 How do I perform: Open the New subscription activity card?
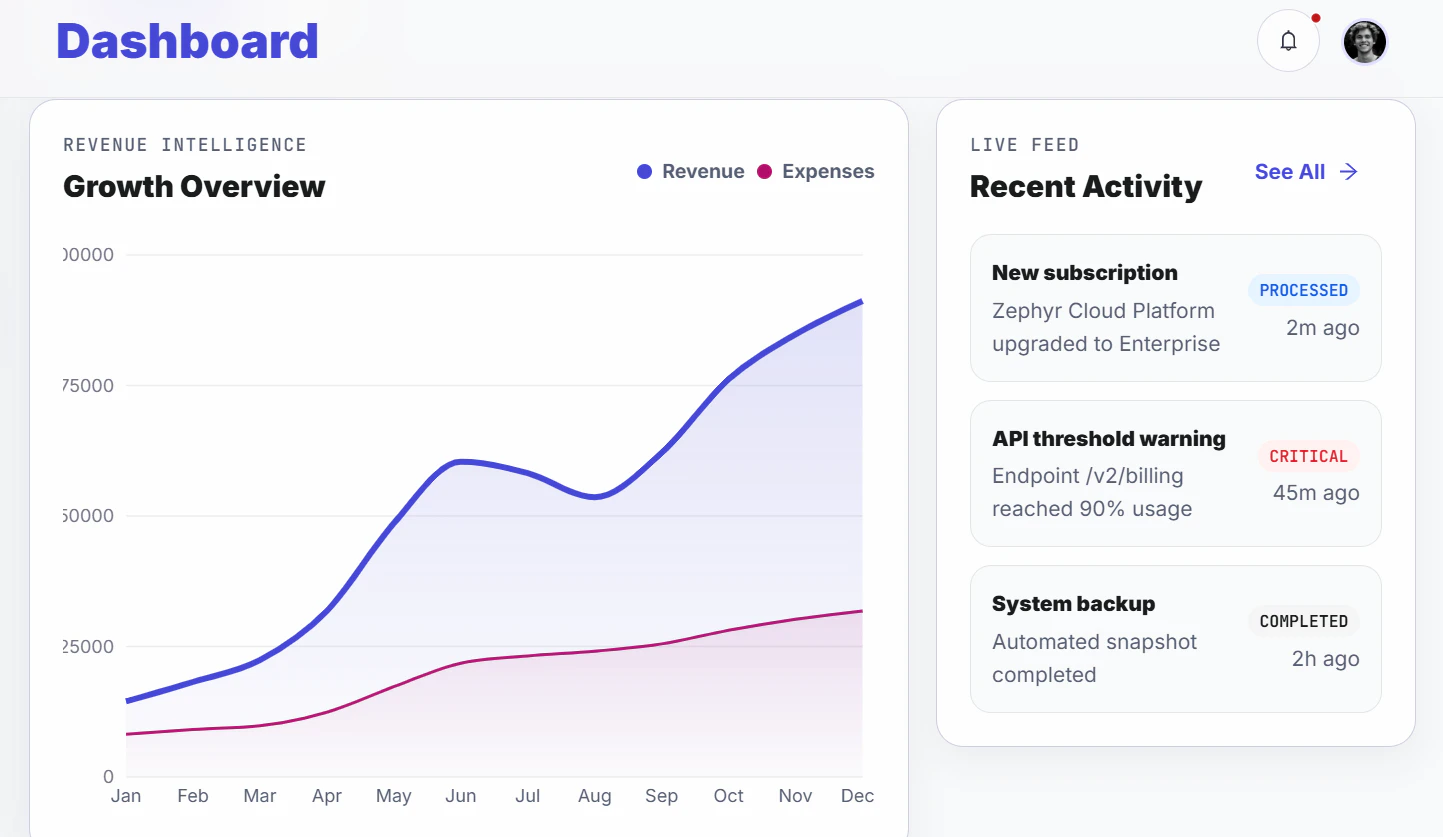tap(1176, 308)
